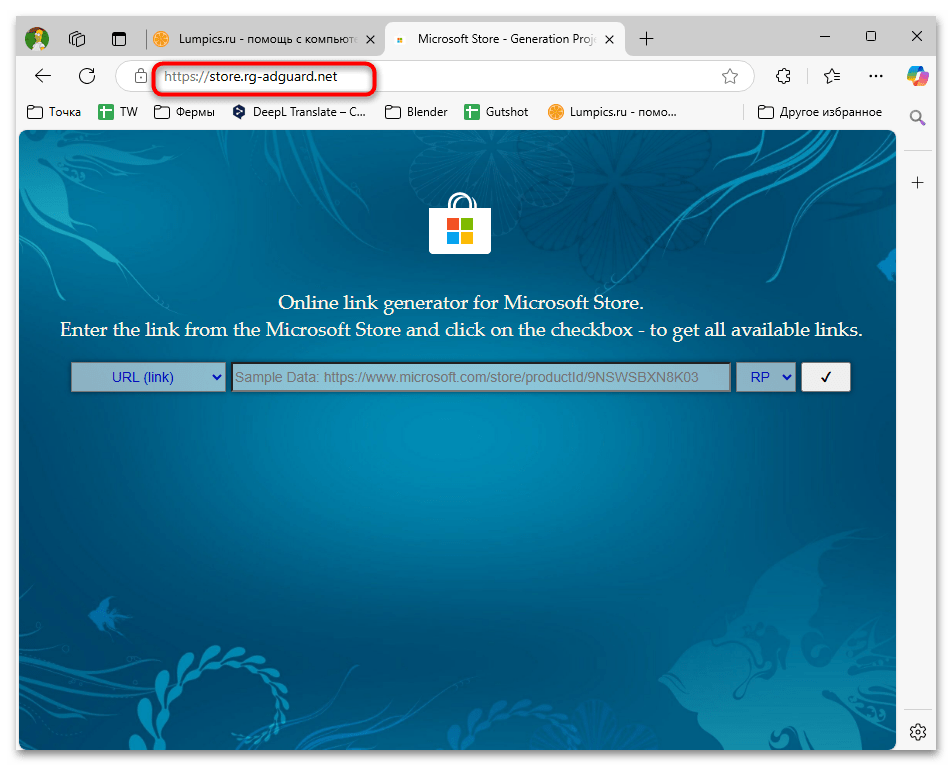The height and width of the screenshot is (766, 952).
Task: View site information via lock icon
Action: 141,76
